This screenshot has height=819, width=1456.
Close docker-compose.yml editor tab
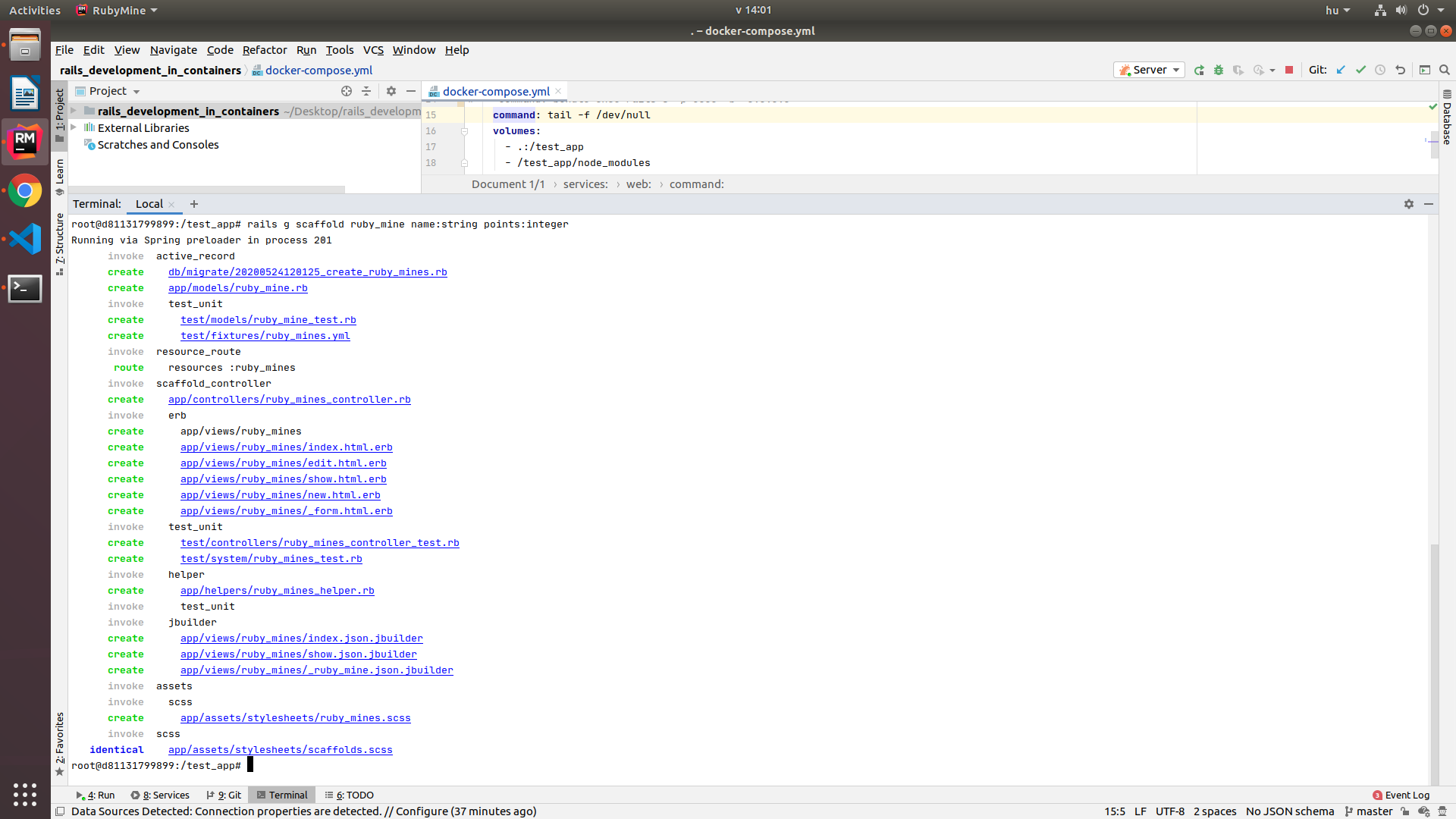coord(558,91)
